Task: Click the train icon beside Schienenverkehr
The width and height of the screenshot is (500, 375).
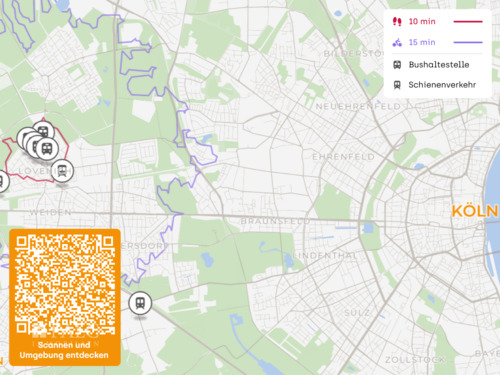Action: tap(397, 85)
